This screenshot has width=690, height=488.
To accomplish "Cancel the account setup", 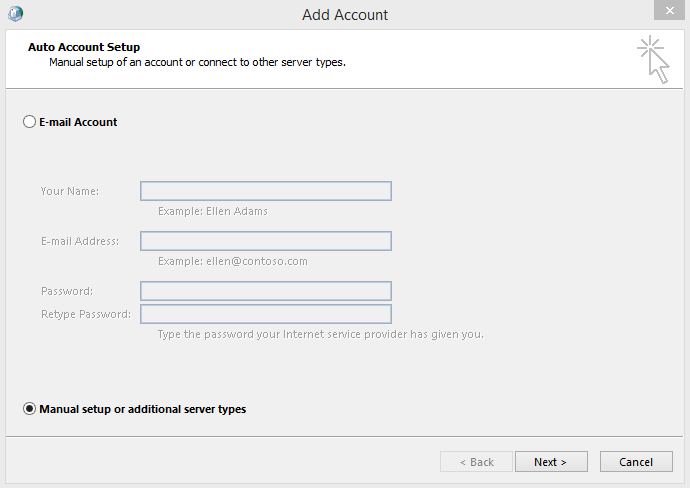I will point(636,462).
